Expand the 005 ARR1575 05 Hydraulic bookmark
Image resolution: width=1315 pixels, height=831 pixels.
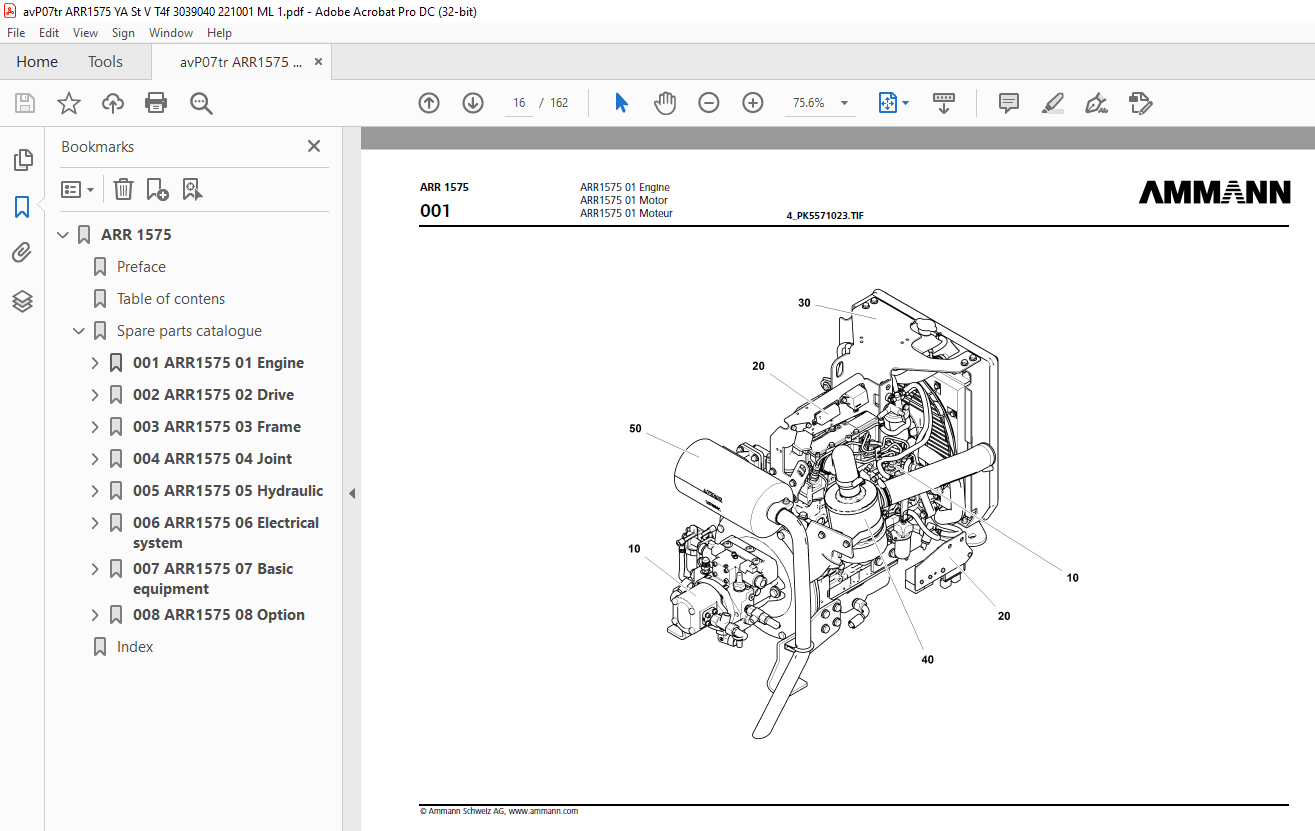(95, 491)
